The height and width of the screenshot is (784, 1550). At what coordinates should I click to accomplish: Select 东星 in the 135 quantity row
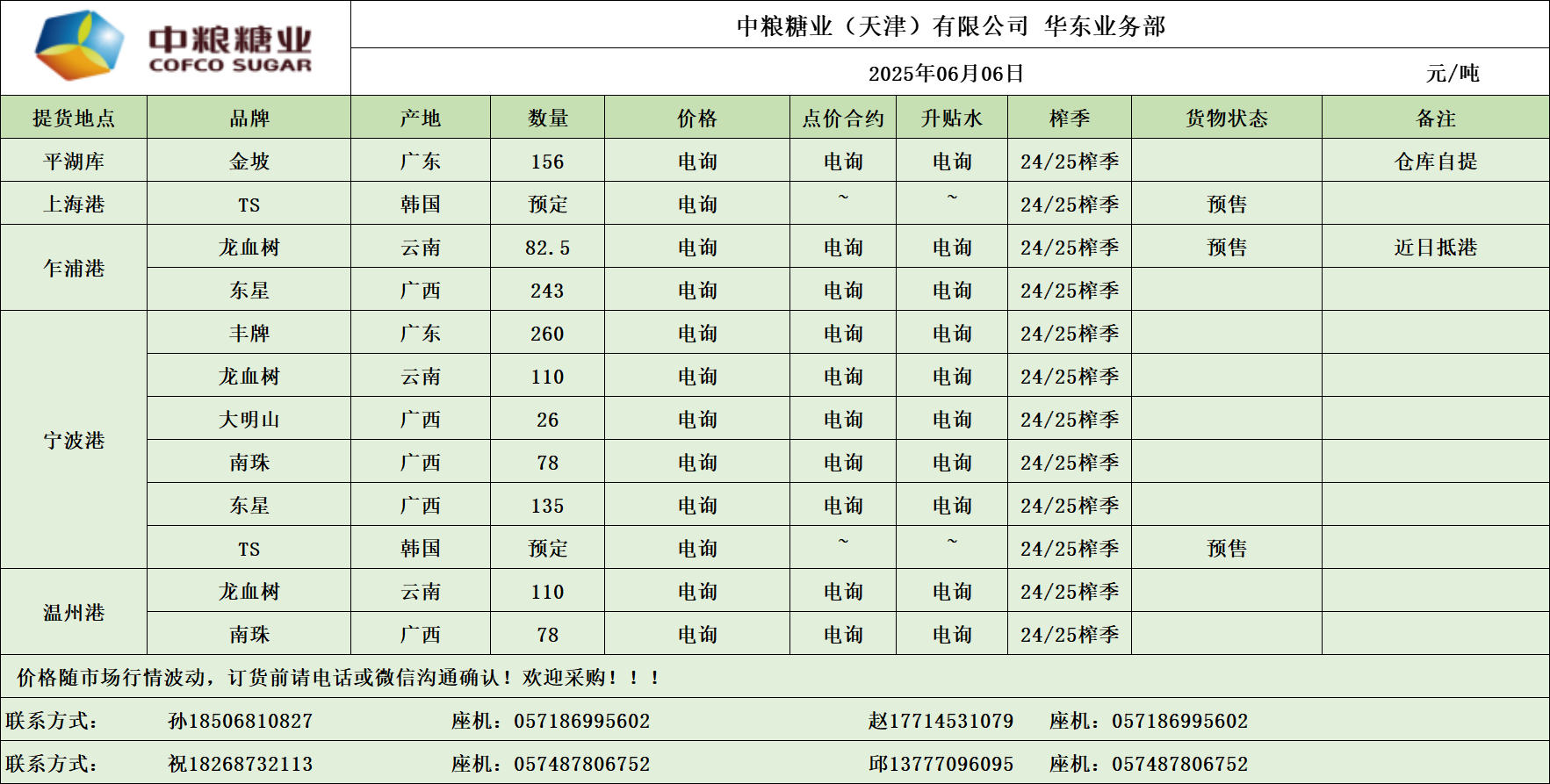249,505
